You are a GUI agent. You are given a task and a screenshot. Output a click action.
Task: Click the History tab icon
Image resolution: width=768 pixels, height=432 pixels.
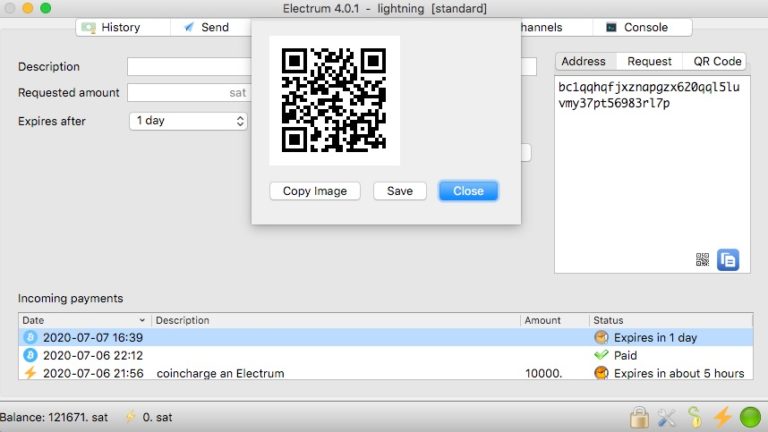(89, 27)
